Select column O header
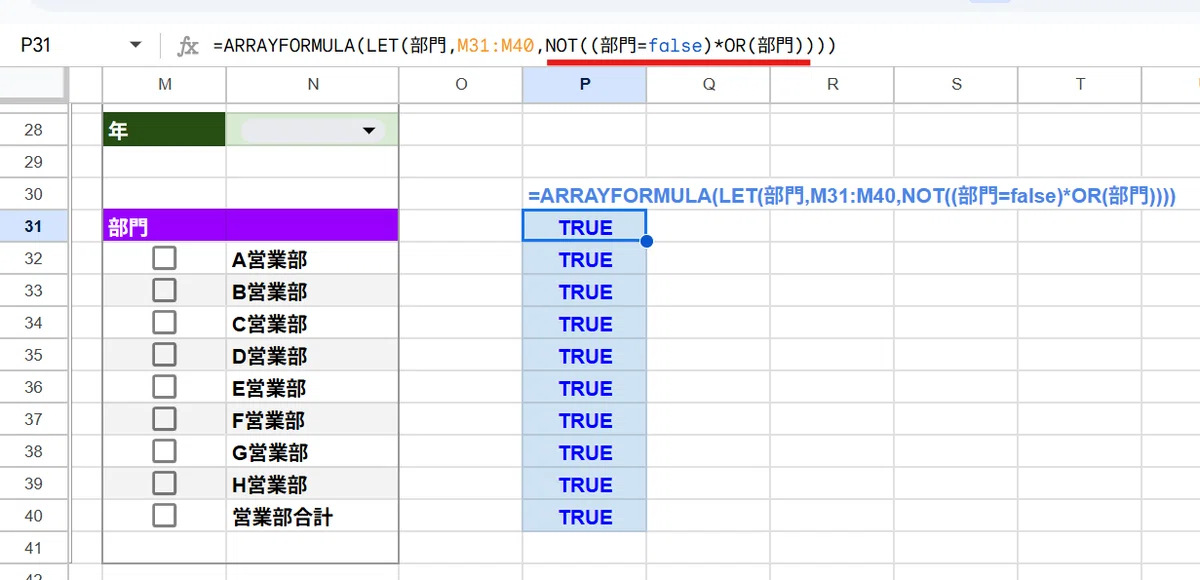 coord(461,85)
